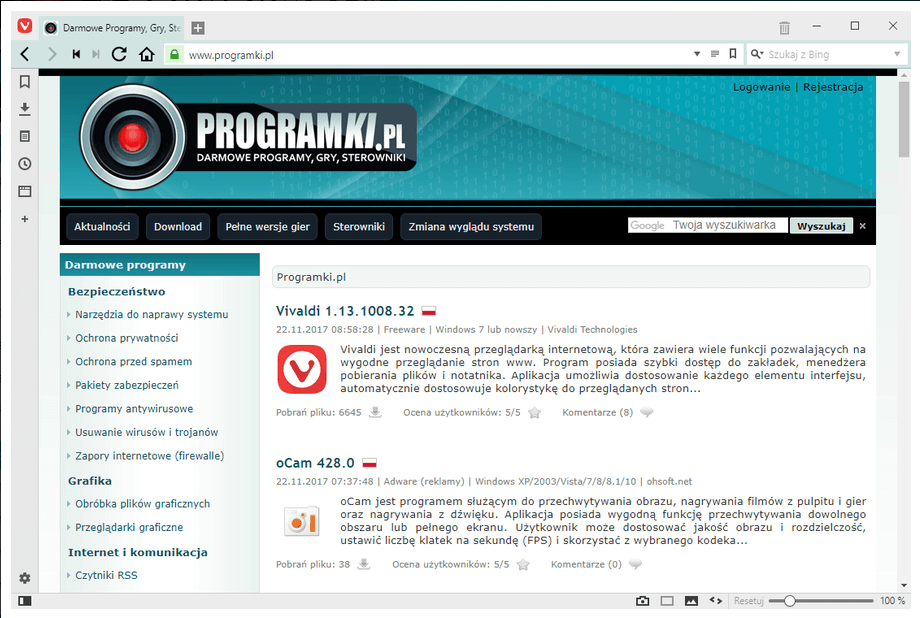Open the closed tabs trash icon
920x618 pixels.
click(x=784, y=28)
